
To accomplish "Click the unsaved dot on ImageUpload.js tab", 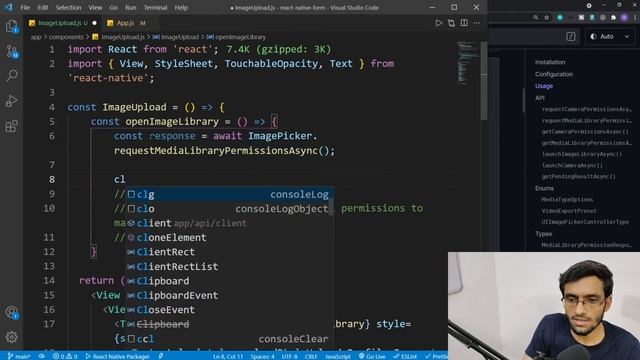I will coord(95,23).
